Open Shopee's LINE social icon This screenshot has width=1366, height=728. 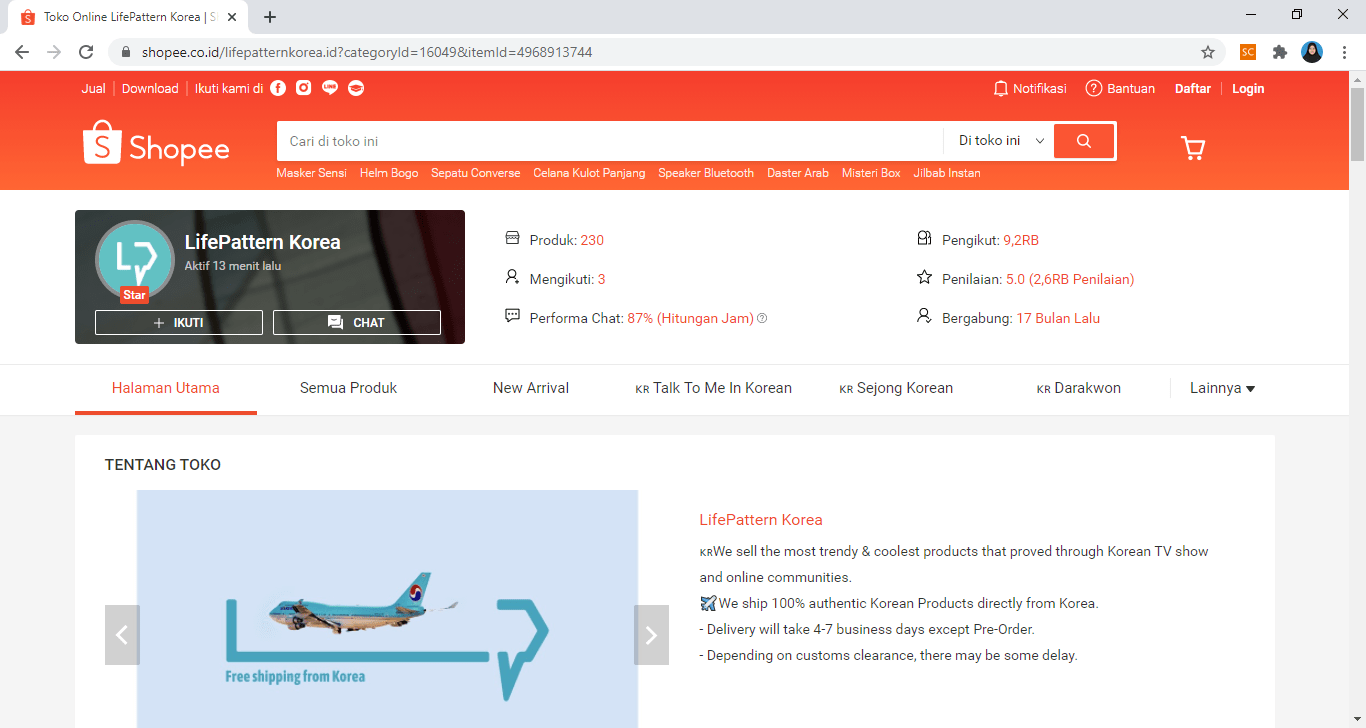[x=330, y=88]
